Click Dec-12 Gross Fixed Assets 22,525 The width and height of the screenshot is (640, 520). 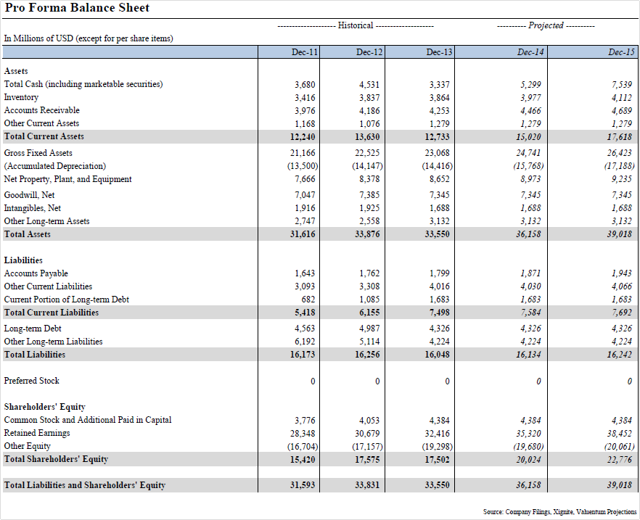click(x=367, y=153)
